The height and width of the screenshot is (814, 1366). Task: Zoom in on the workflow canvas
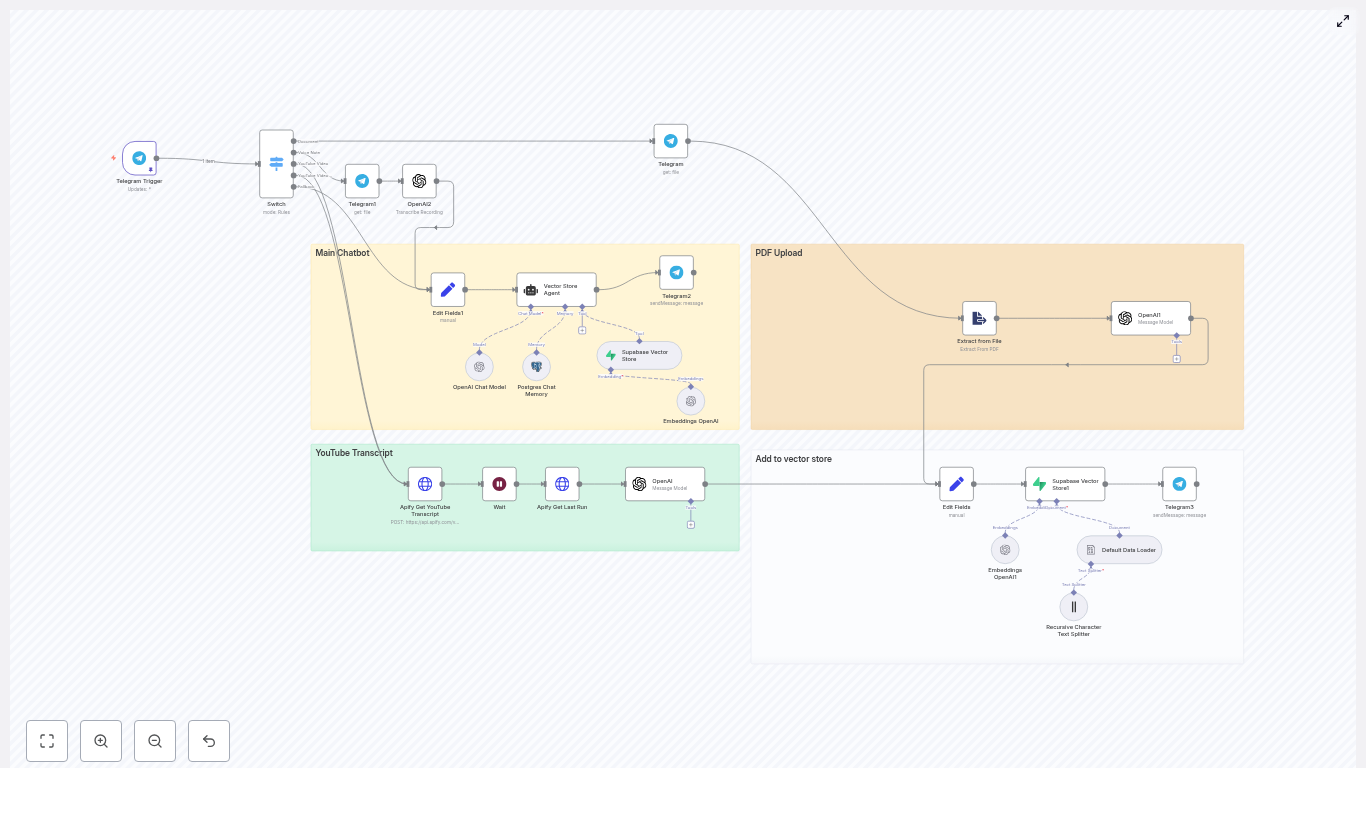point(101,741)
